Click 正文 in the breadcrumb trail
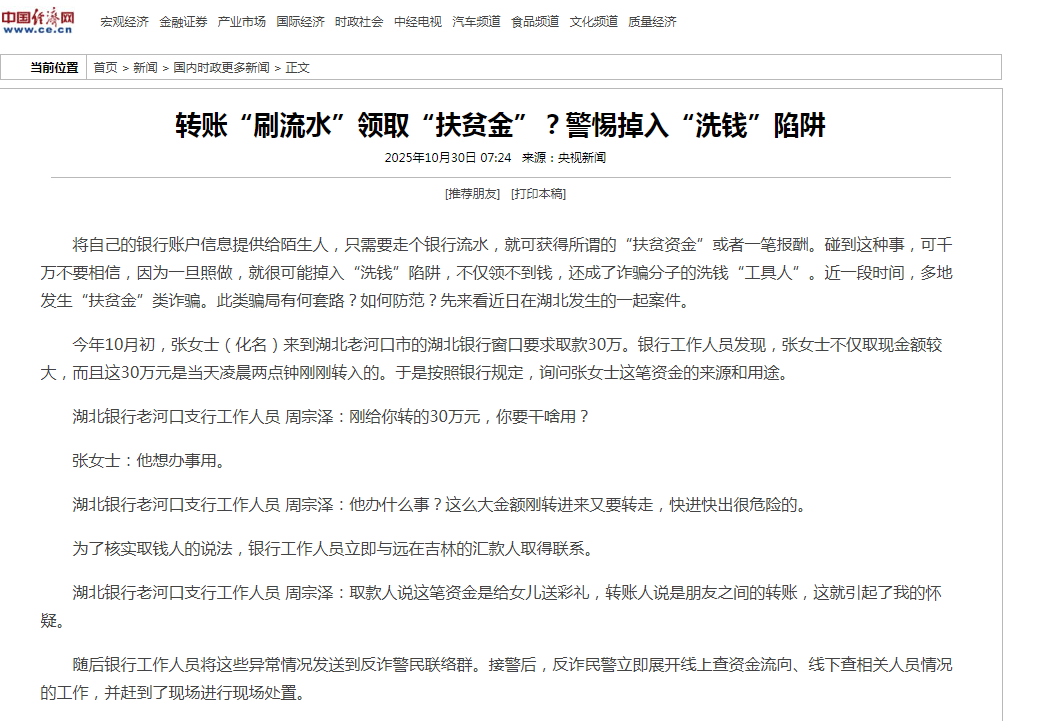Viewport: 1041px width, 721px height. 298,68
